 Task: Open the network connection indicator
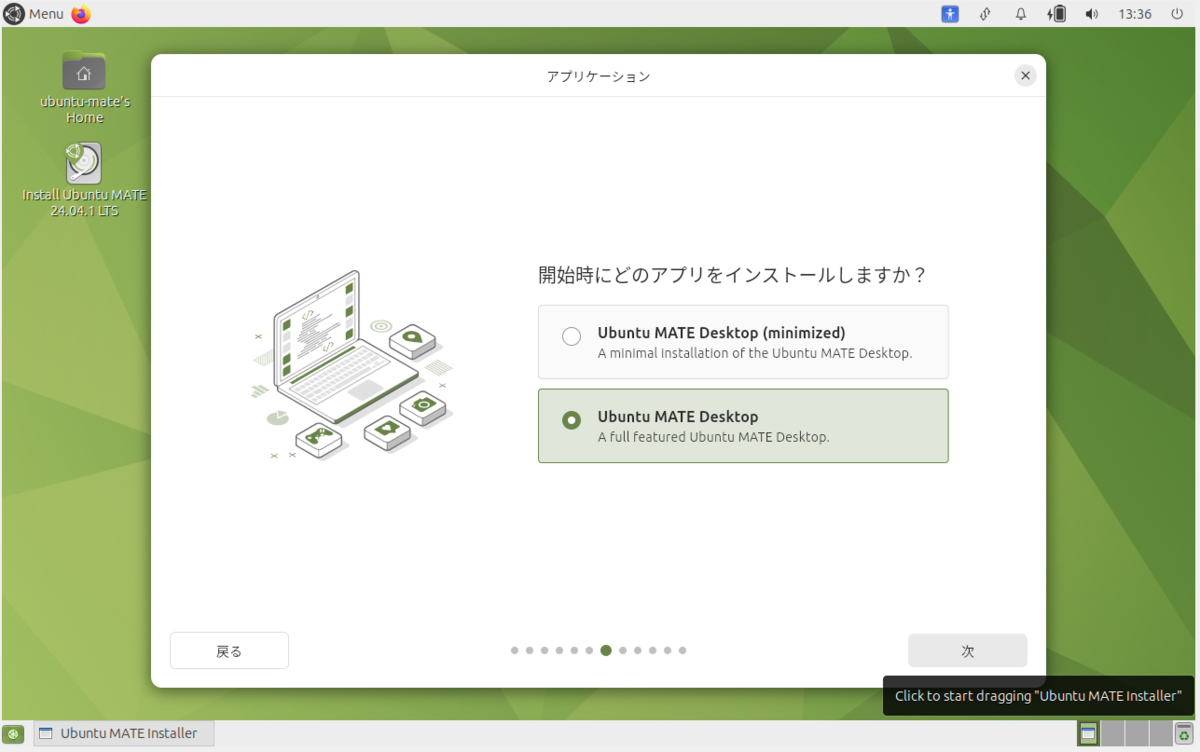(x=985, y=14)
